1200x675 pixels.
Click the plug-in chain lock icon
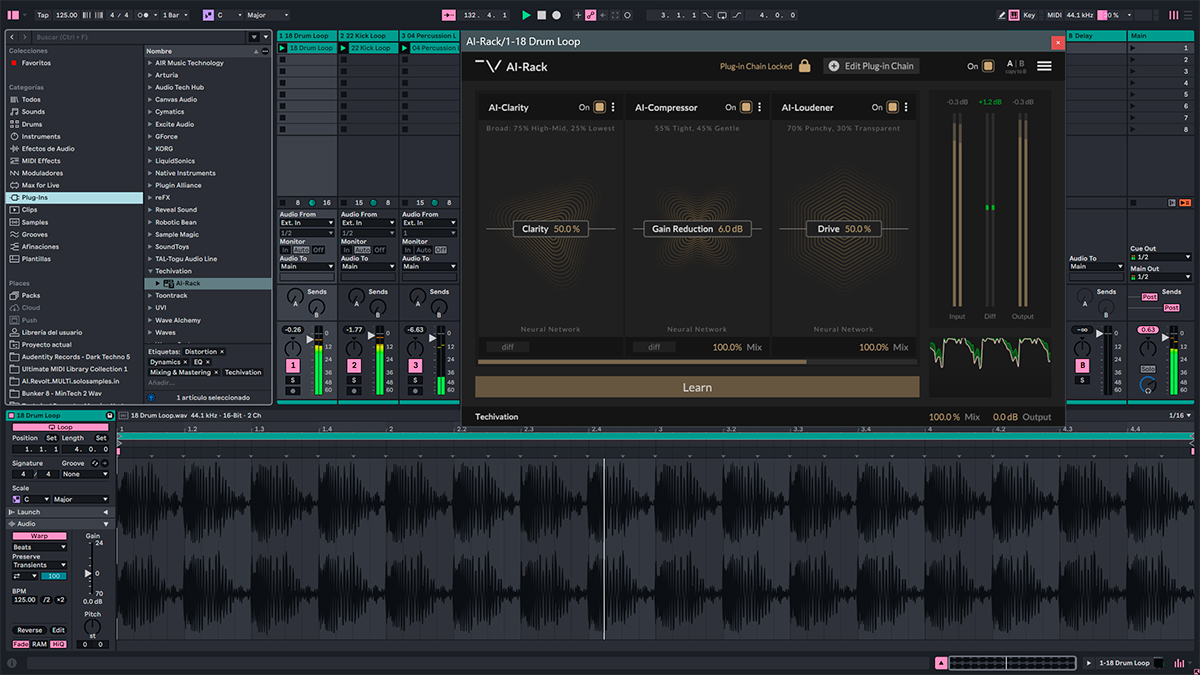(x=805, y=66)
